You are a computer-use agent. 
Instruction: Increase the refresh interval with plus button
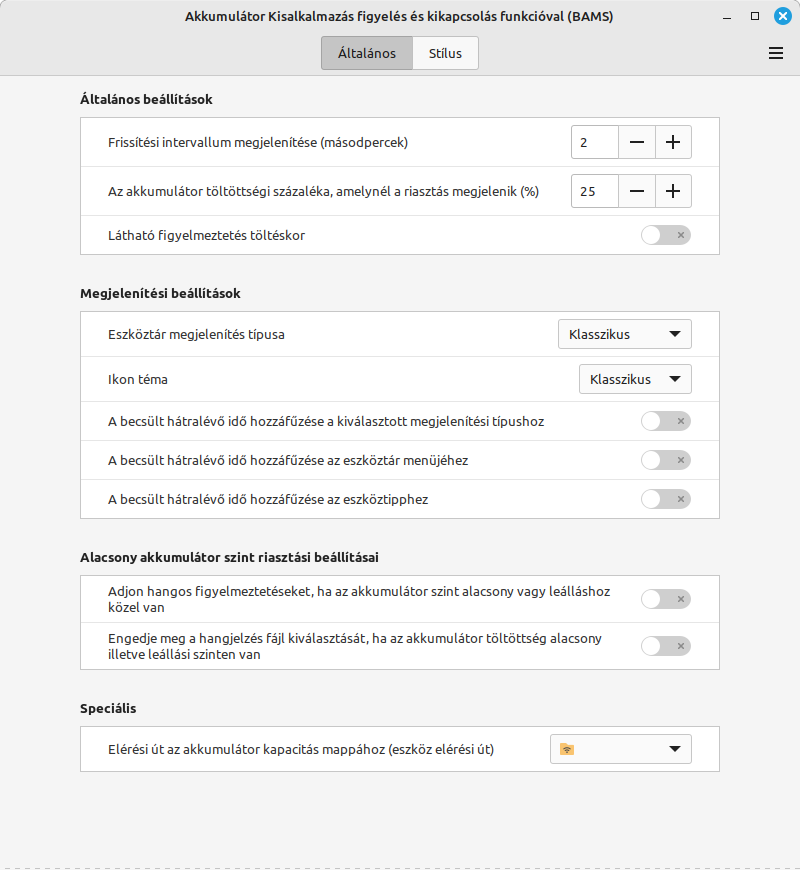point(673,142)
